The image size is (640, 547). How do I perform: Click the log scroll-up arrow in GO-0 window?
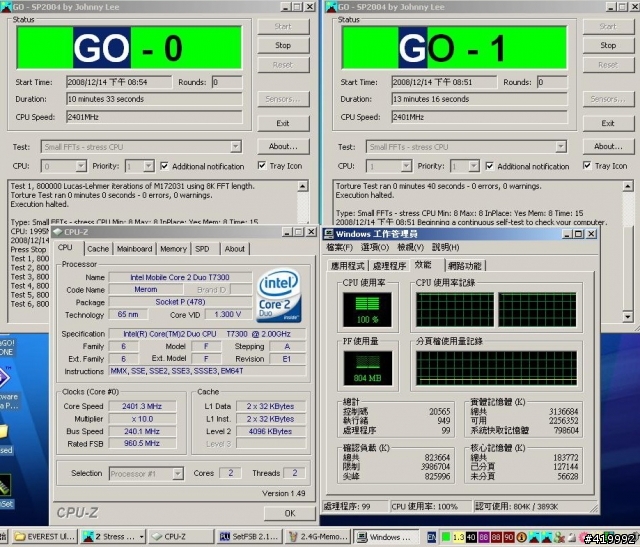[302, 187]
